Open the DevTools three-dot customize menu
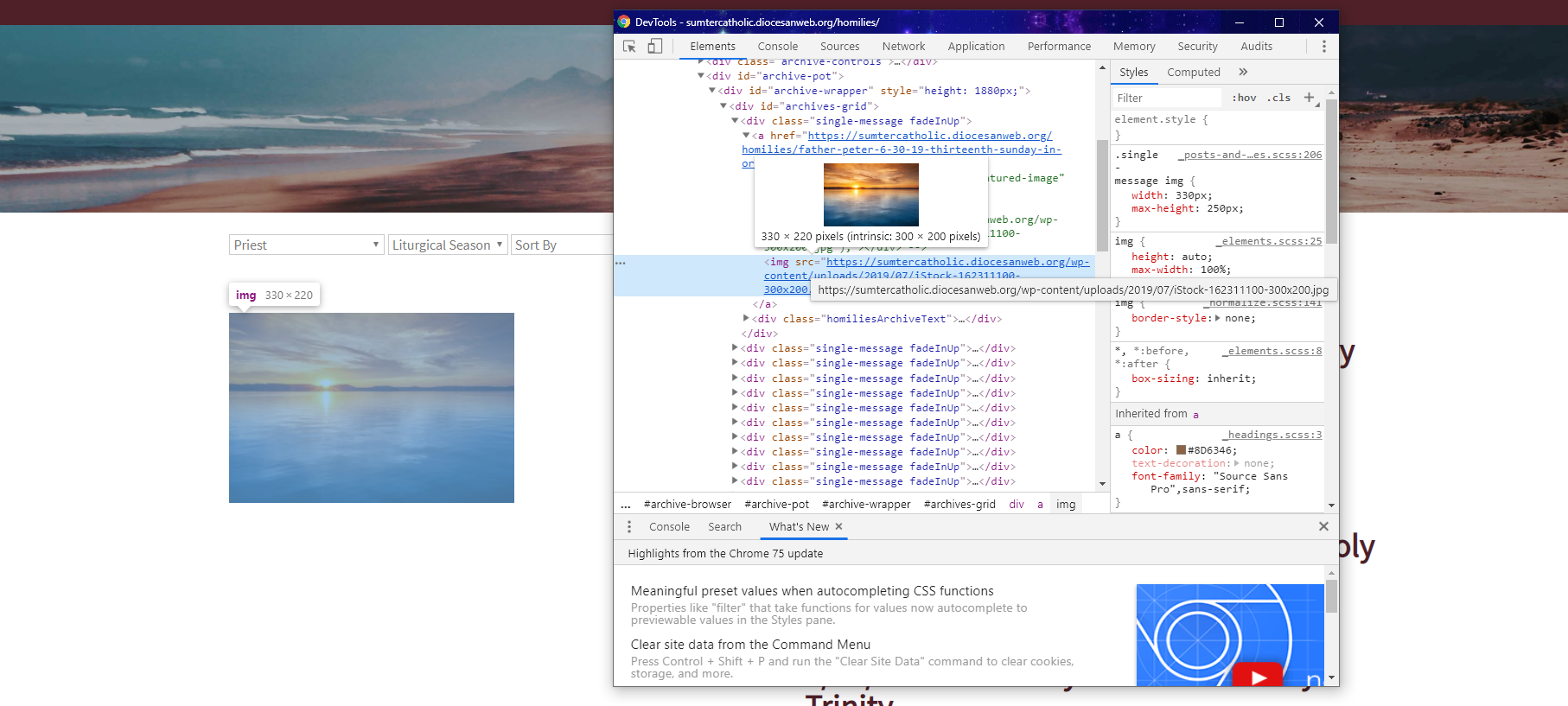 click(1323, 47)
